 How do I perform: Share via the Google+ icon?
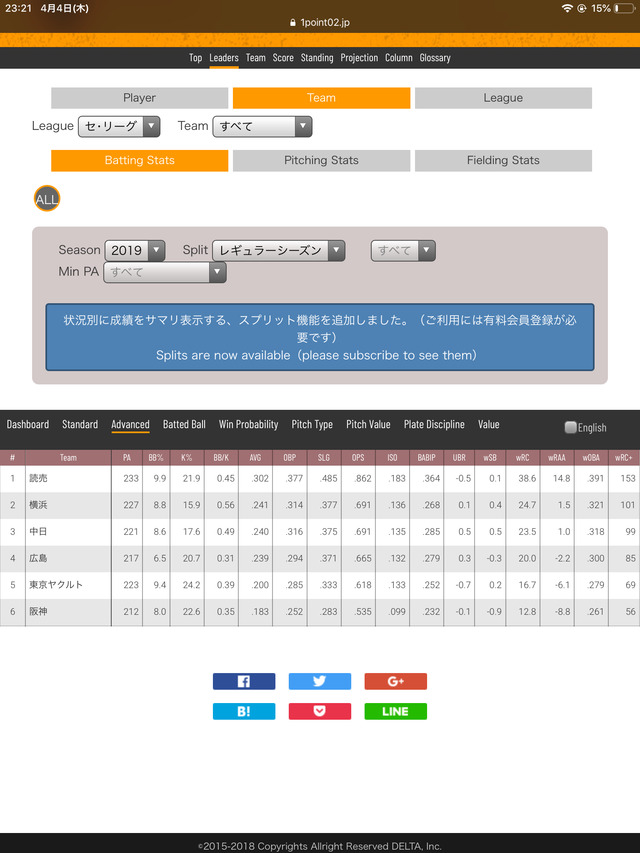(396, 681)
